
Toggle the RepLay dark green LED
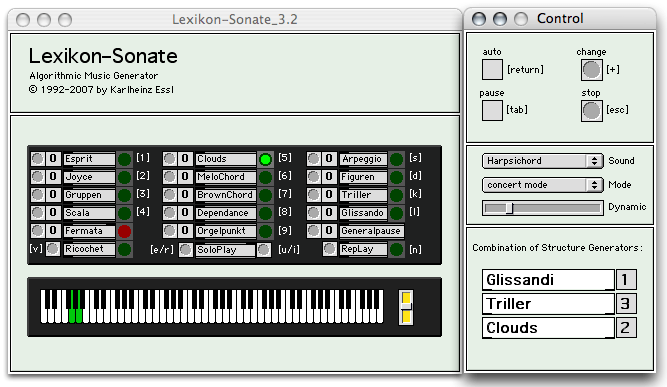pyautogui.click(x=396, y=250)
